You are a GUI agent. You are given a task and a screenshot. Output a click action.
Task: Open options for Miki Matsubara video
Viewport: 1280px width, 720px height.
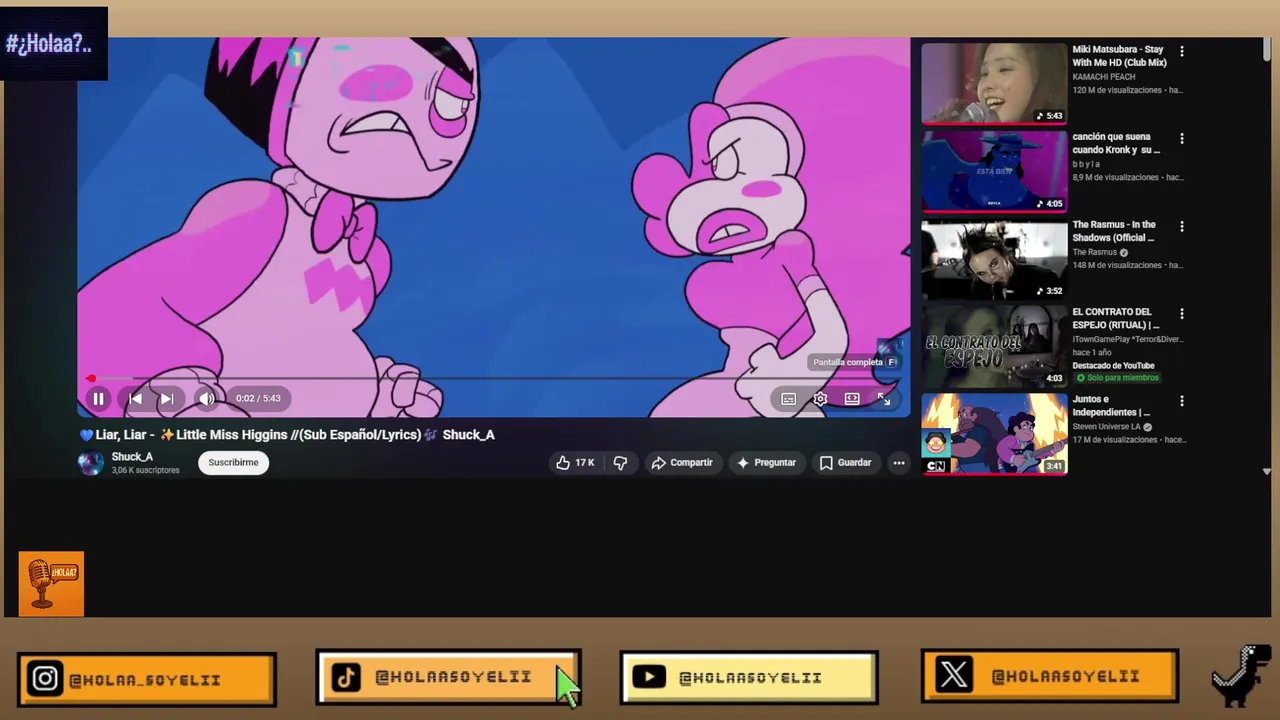(1181, 51)
